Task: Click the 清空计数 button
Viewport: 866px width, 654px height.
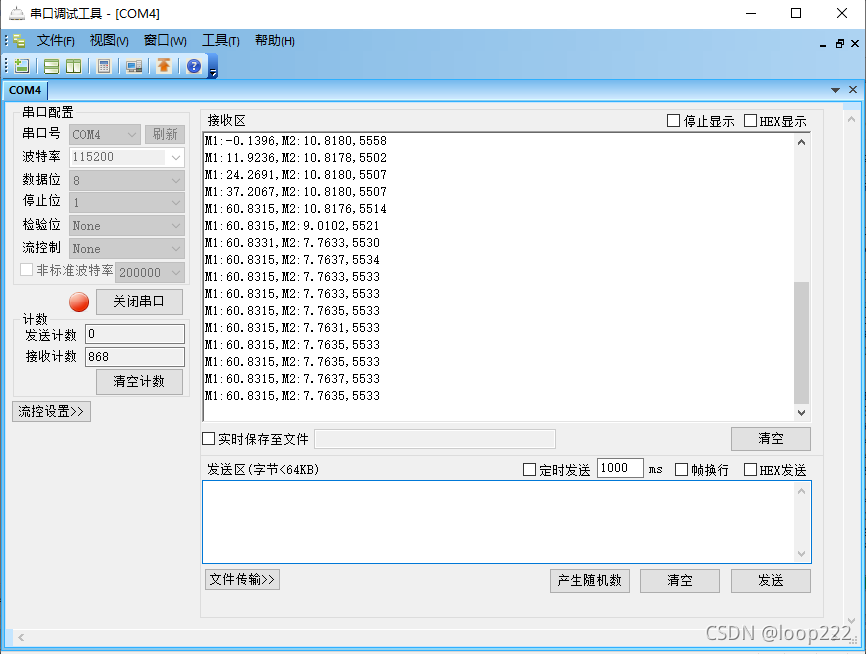Action: click(x=138, y=381)
